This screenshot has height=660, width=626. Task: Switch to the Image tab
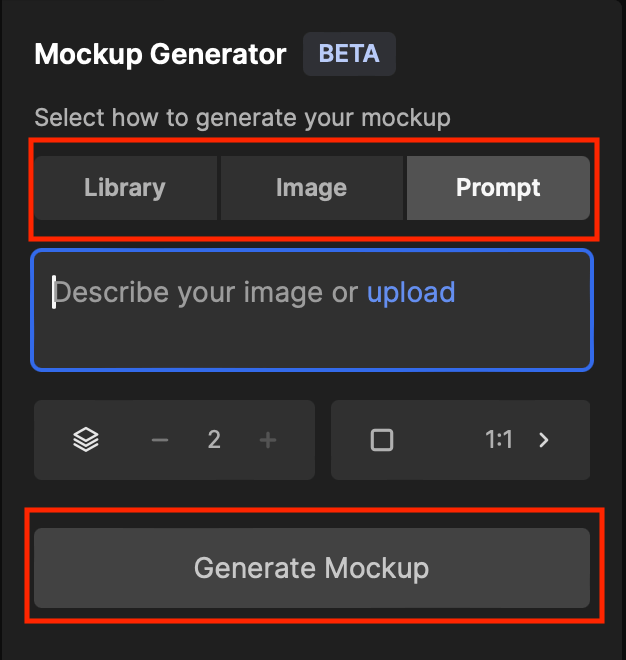point(311,188)
